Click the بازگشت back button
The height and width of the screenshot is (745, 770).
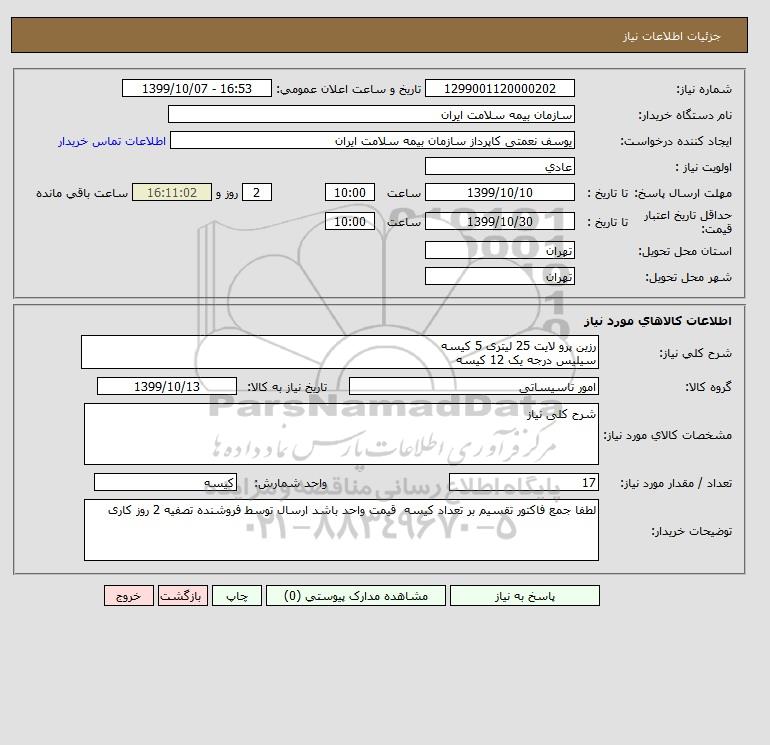[x=183, y=596]
